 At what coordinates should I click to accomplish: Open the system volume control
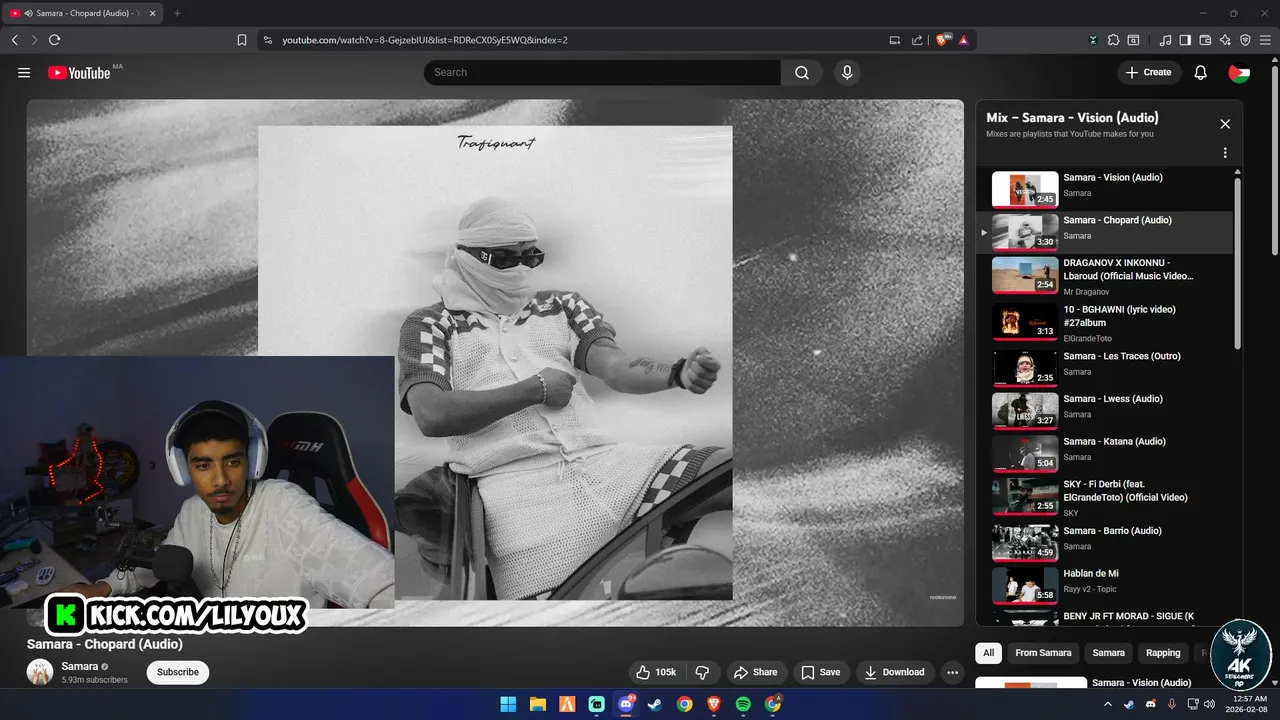[1209, 704]
